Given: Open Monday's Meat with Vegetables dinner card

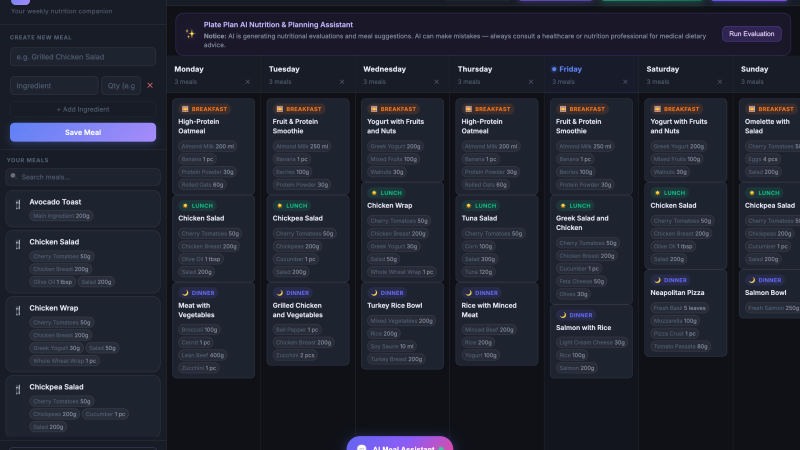Looking at the screenshot, I should (213, 331).
